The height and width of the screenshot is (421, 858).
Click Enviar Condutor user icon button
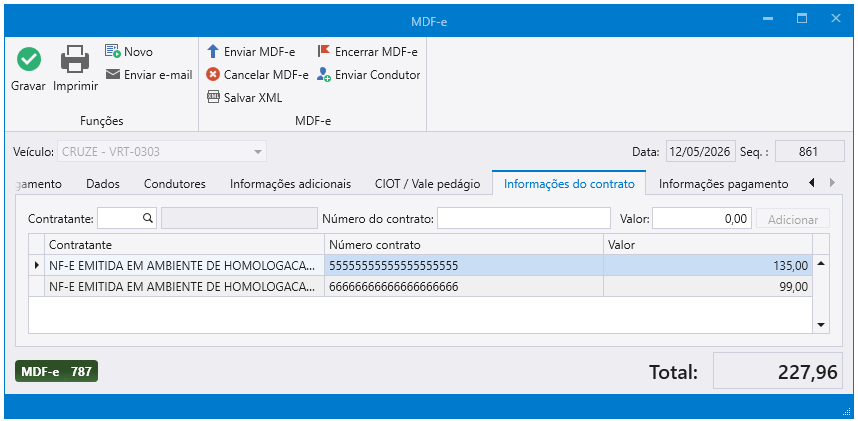coord(368,74)
